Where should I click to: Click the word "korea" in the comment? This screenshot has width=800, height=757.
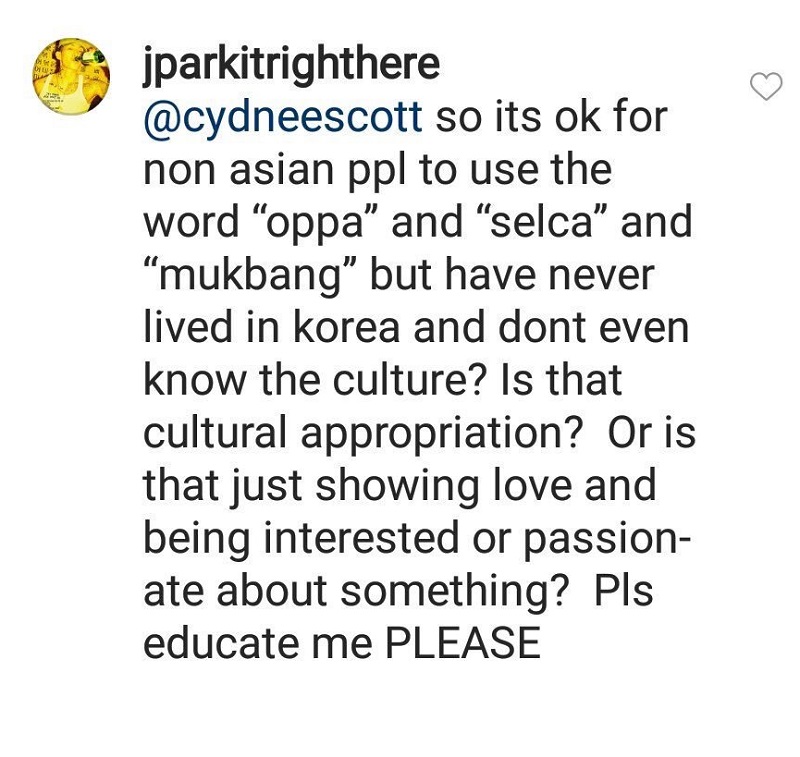point(346,329)
